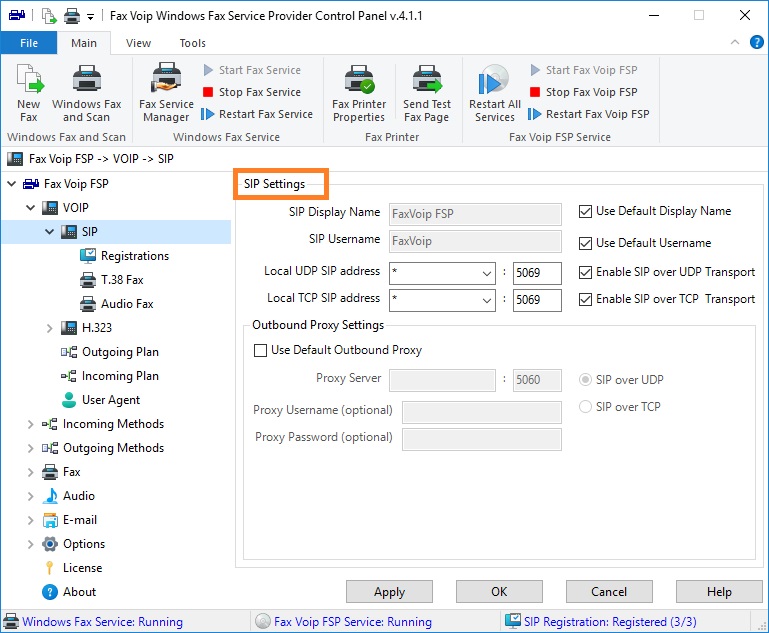Click quick access new fax icon
The height and width of the screenshot is (633, 769).
(x=49, y=16)
